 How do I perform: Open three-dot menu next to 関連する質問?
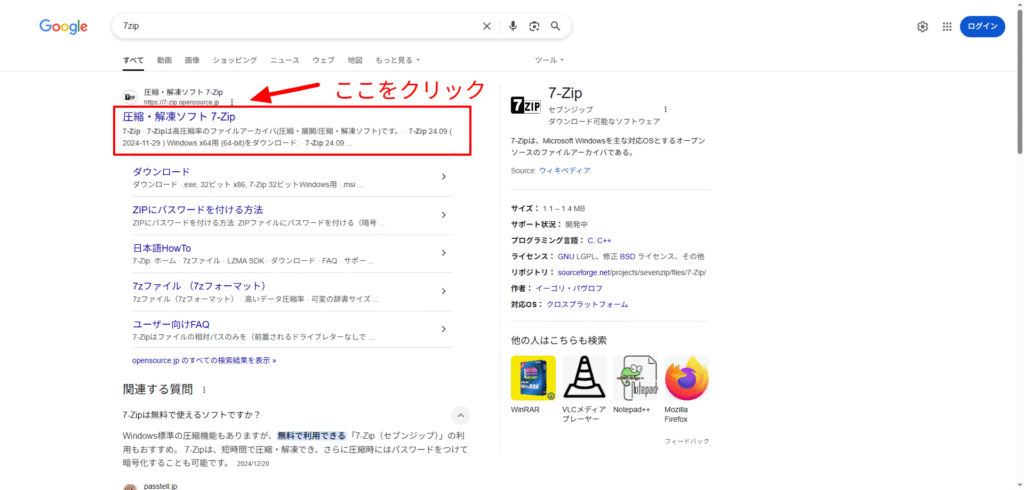[x=204, y=390]
